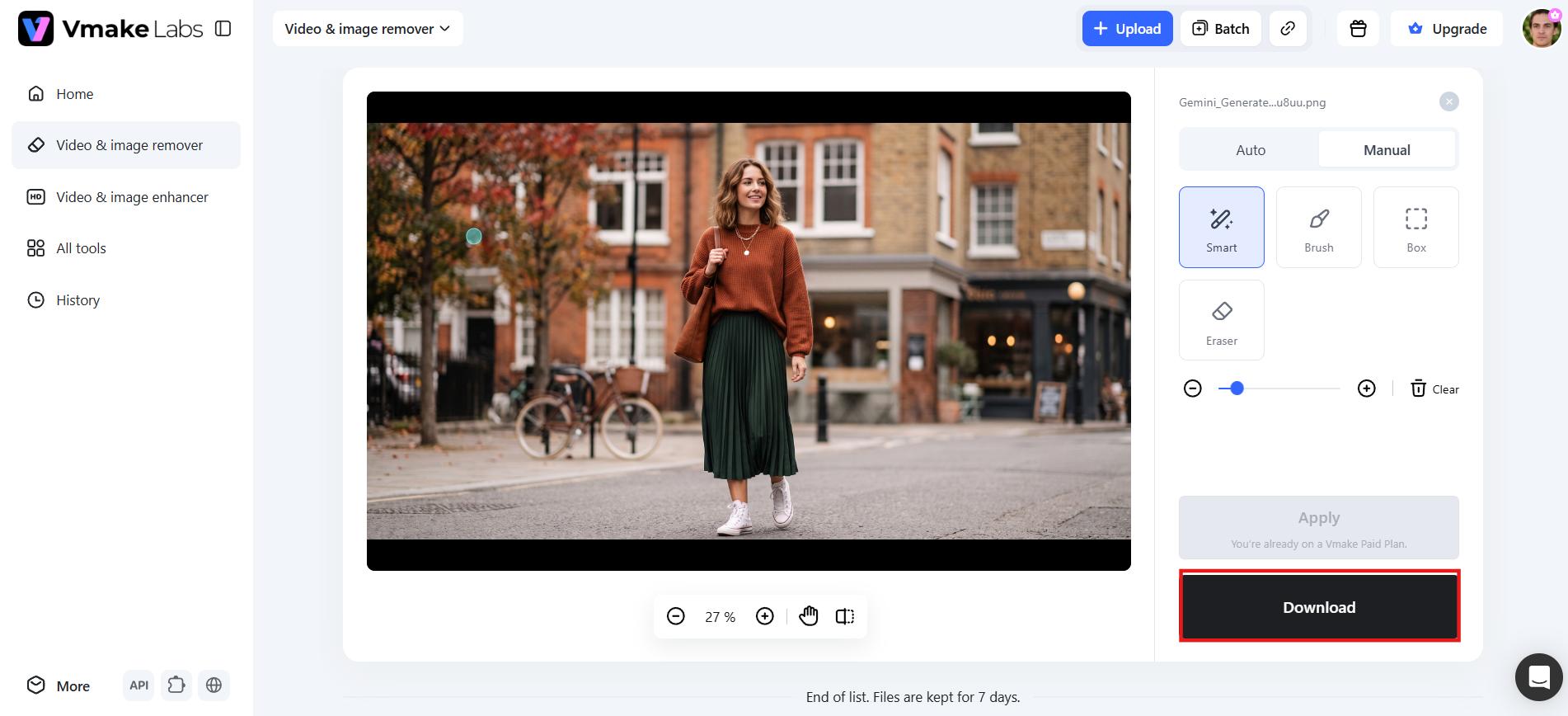1568x716 pixels.
Task: Expand Video & image remover dropdown
Action: point(368,29)
